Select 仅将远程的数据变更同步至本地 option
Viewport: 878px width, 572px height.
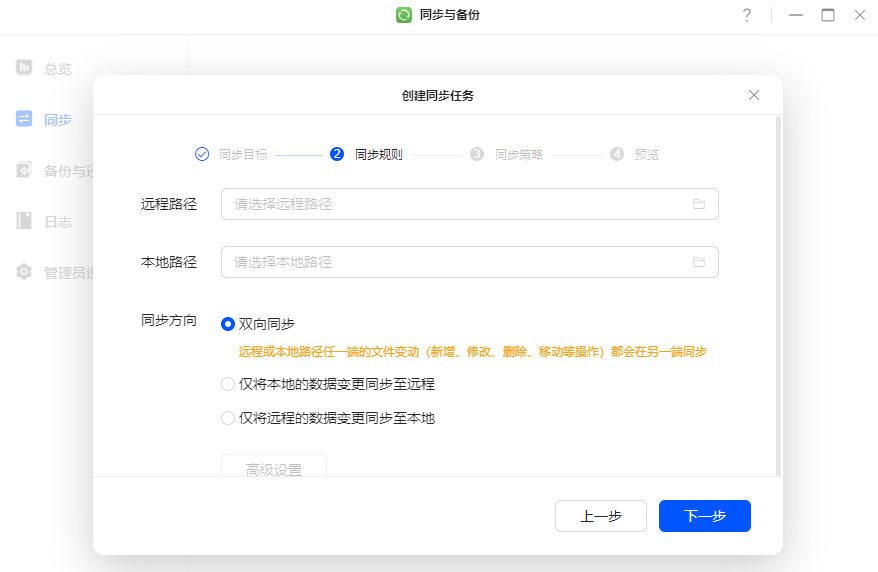click(228, 418)
